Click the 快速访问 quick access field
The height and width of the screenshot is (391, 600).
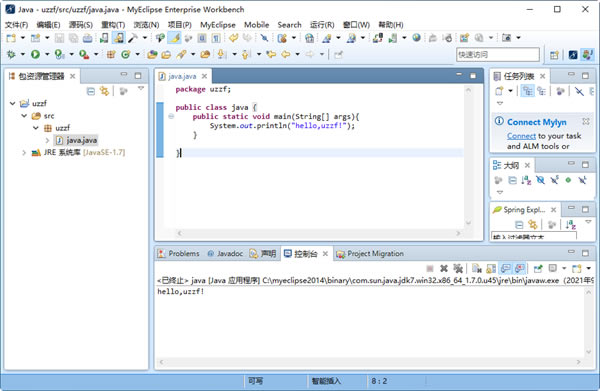point(498,55)
